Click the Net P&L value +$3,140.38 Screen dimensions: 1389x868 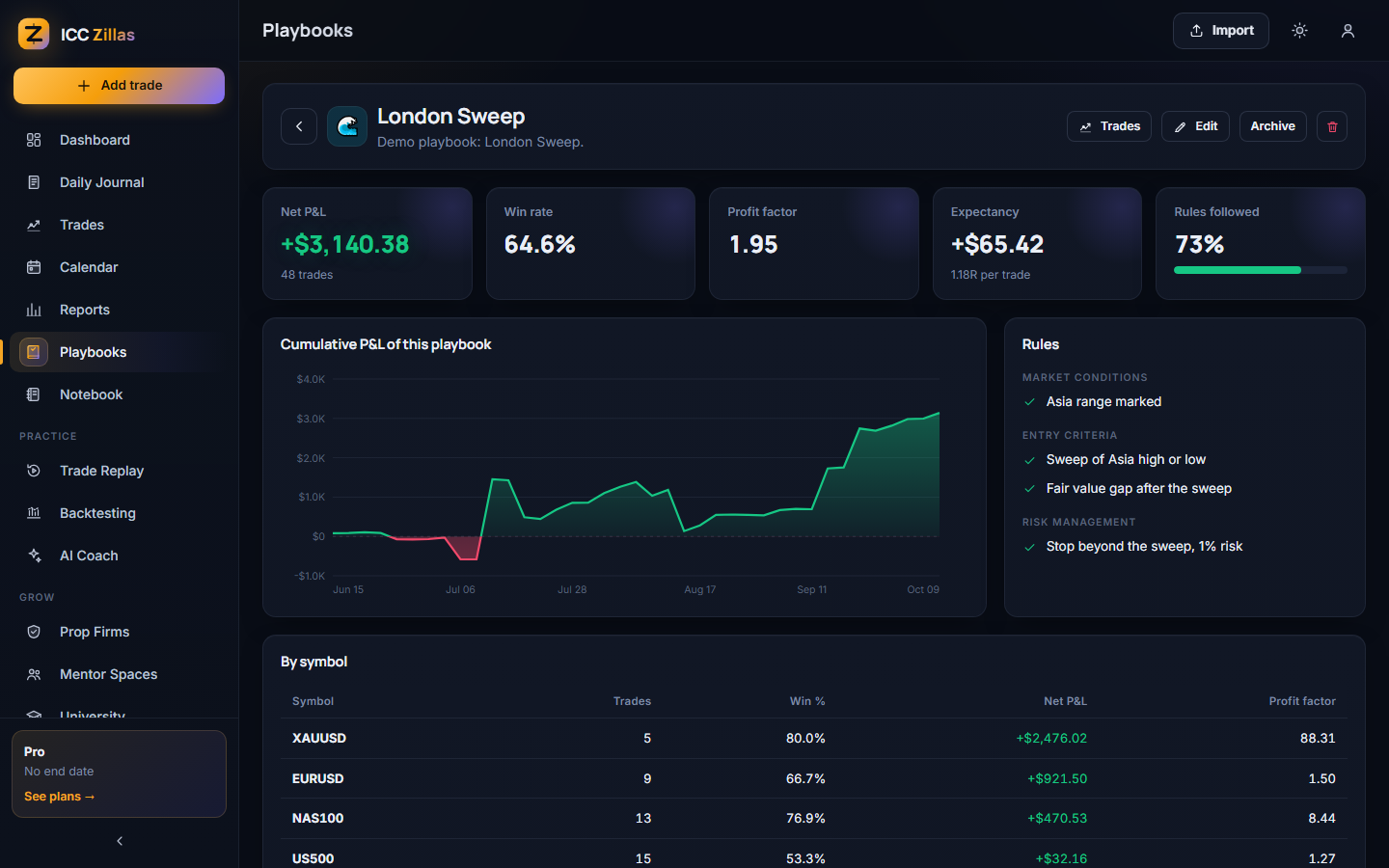tap(344, 245)
